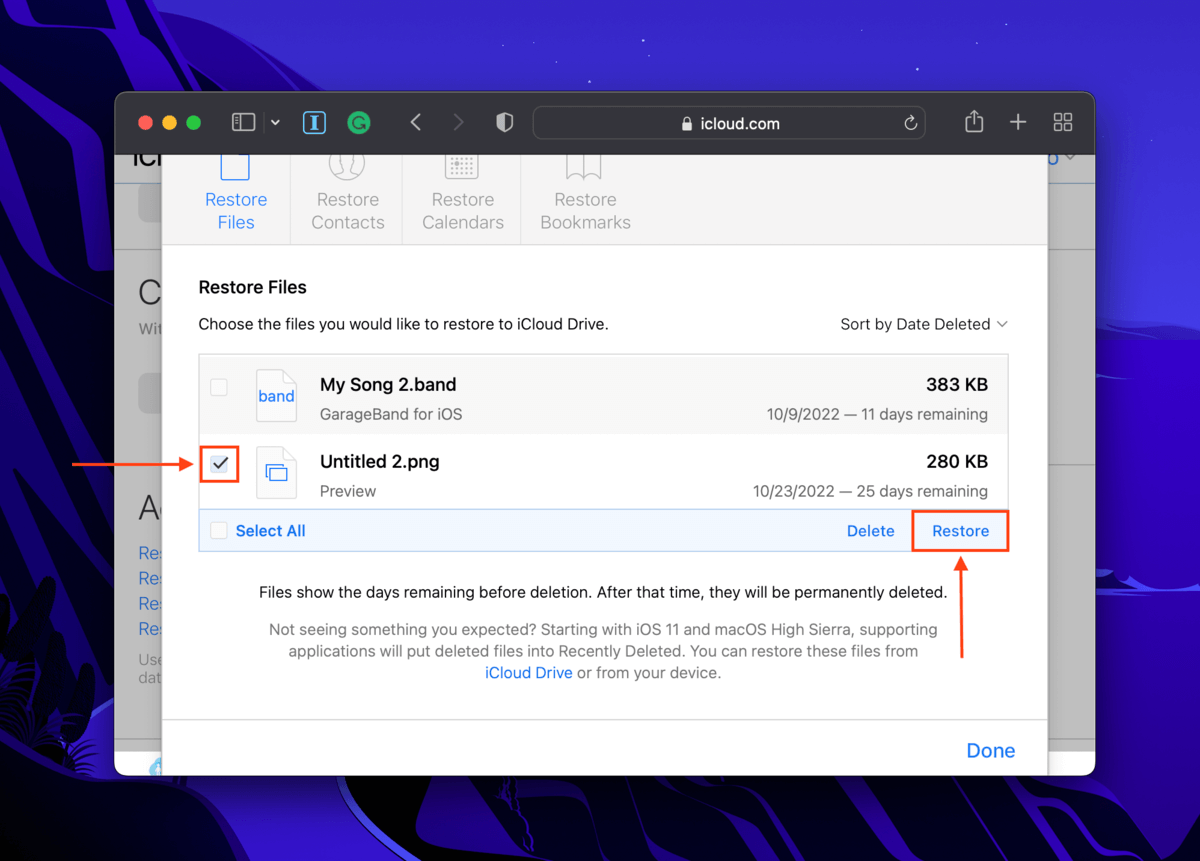Go forward with the forward arrow
This screenshot has width=1200, height=861.
click(458, 122)
